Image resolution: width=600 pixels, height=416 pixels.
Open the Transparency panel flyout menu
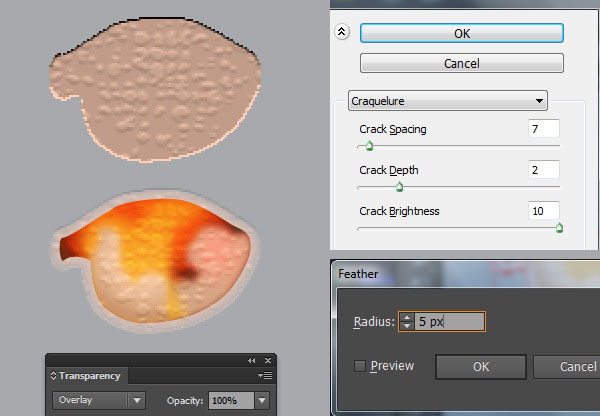pos(265,376)
